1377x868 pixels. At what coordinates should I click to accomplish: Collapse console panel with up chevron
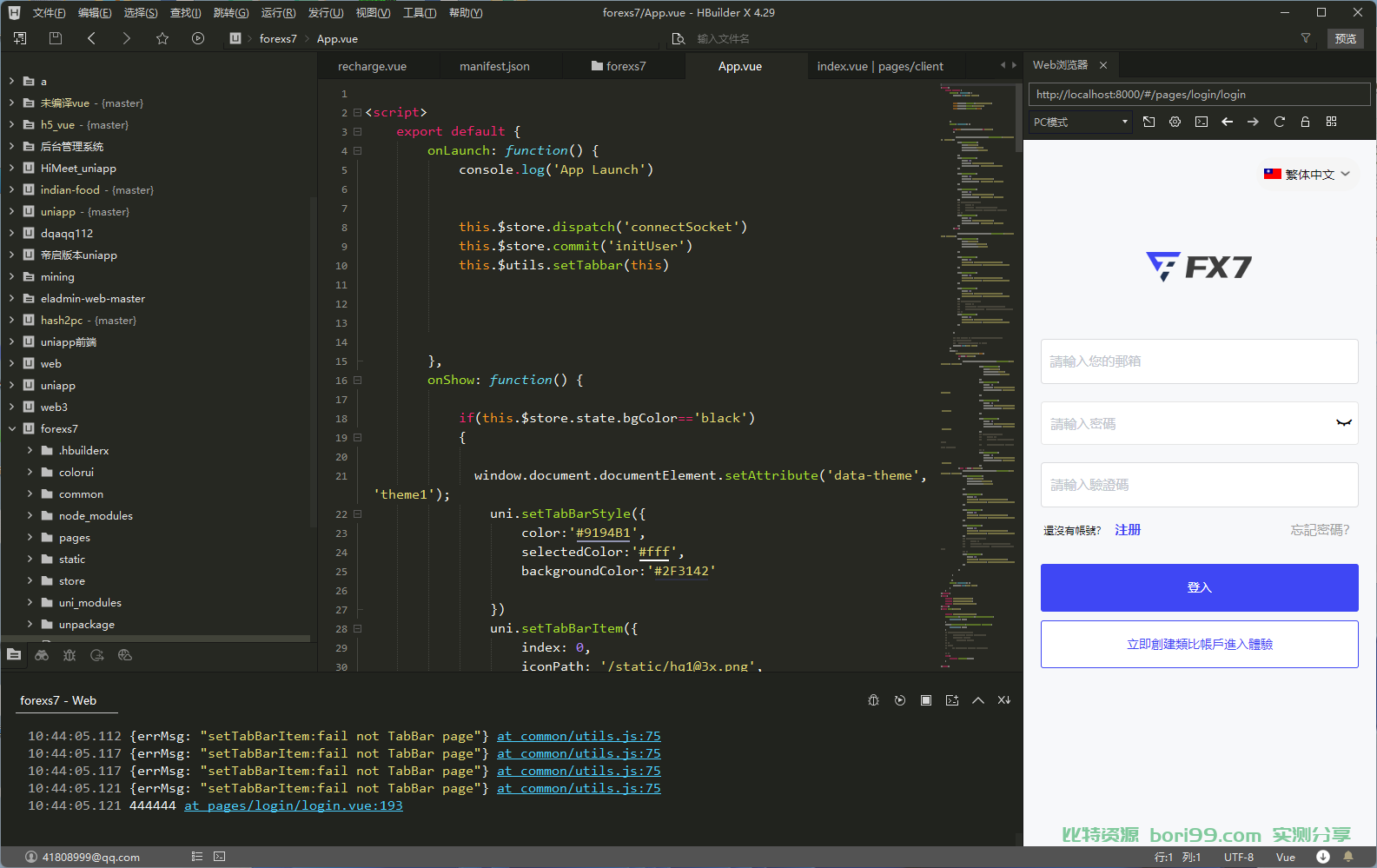[x=978, y=700]
